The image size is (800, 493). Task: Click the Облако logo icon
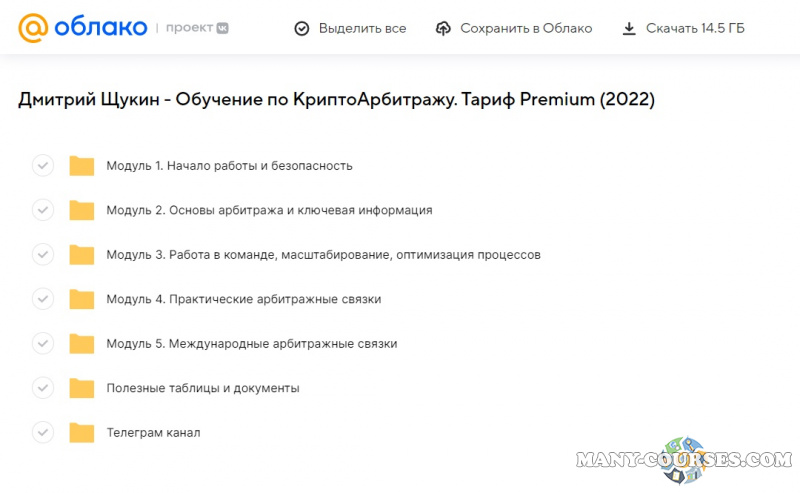click(34, 28)
